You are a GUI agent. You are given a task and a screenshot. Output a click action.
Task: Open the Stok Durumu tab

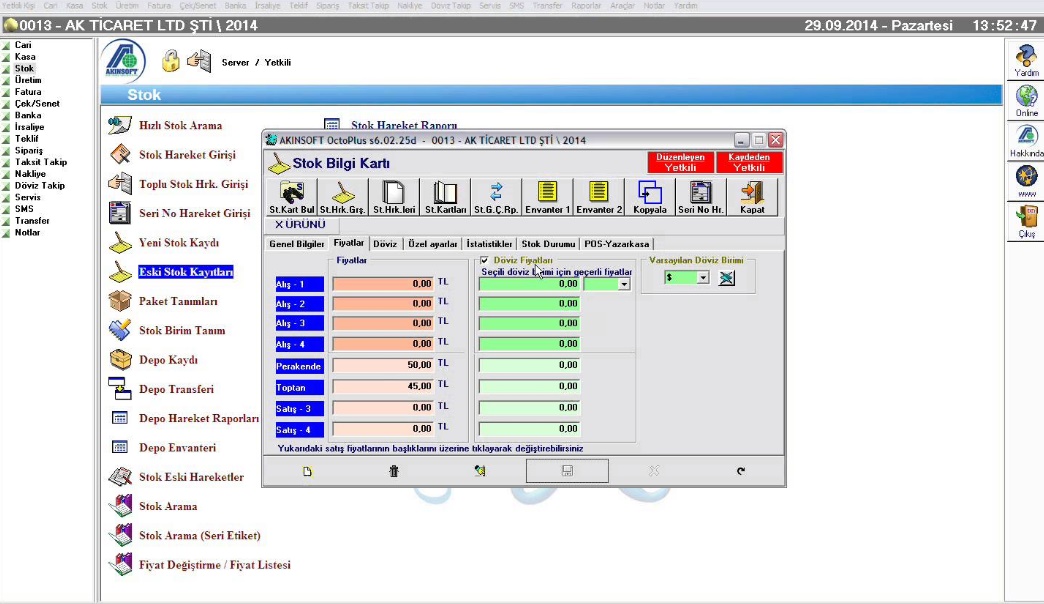tap(548, 243)
